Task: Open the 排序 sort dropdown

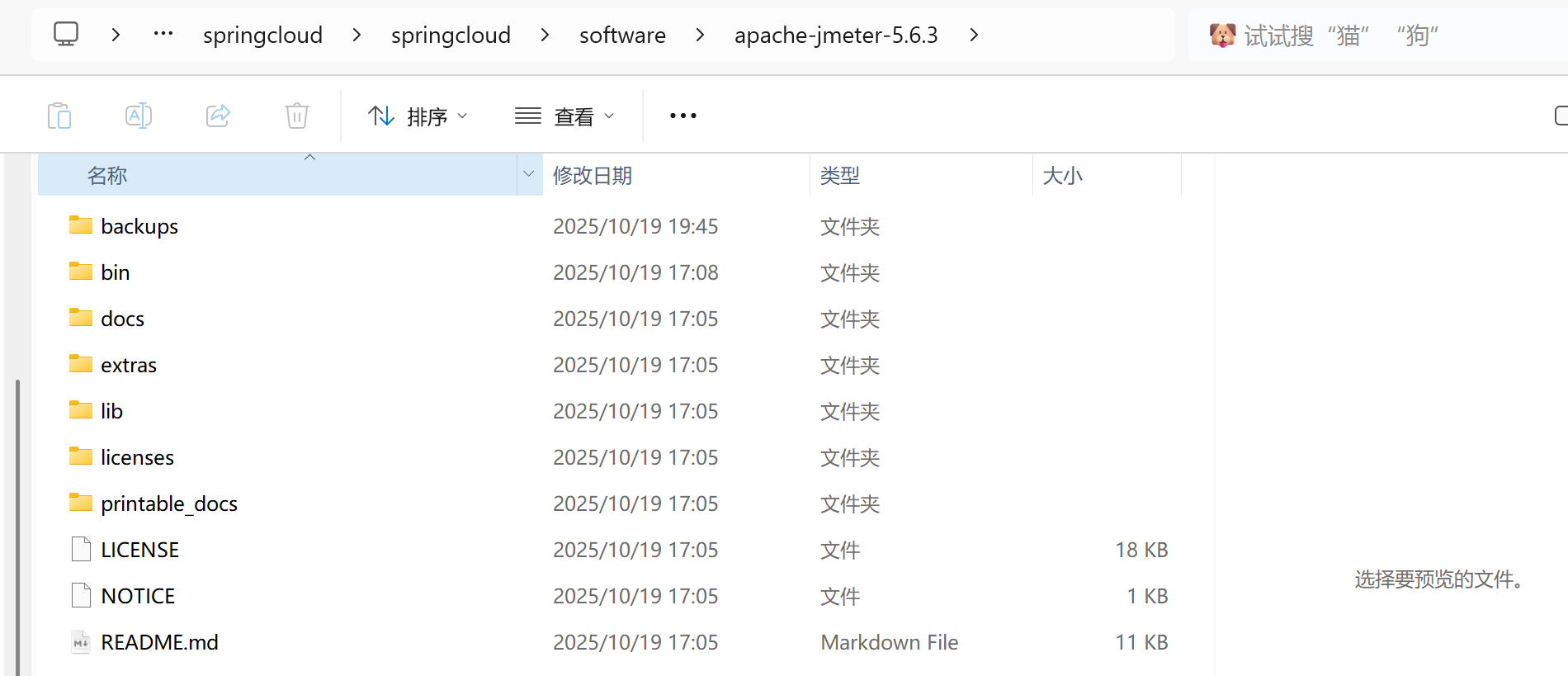Action: coord(418,116)
